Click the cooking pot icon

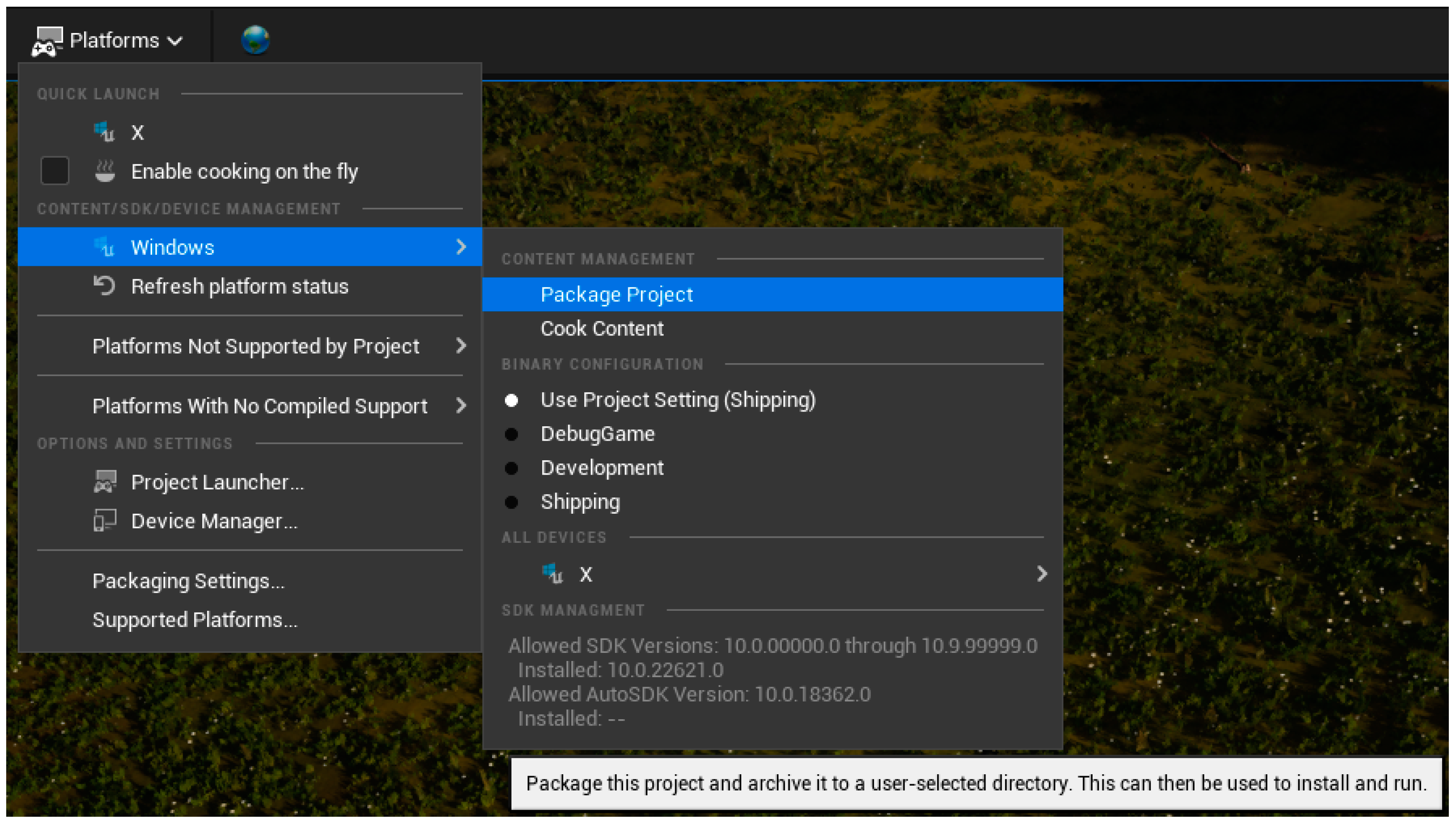[x=105, y=171]
